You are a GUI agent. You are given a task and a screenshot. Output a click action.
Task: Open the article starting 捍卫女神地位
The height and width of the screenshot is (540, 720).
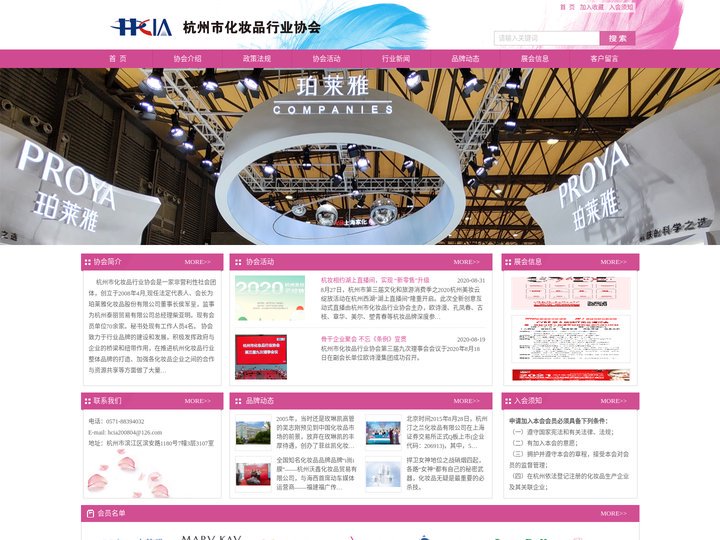coord(445,473)
